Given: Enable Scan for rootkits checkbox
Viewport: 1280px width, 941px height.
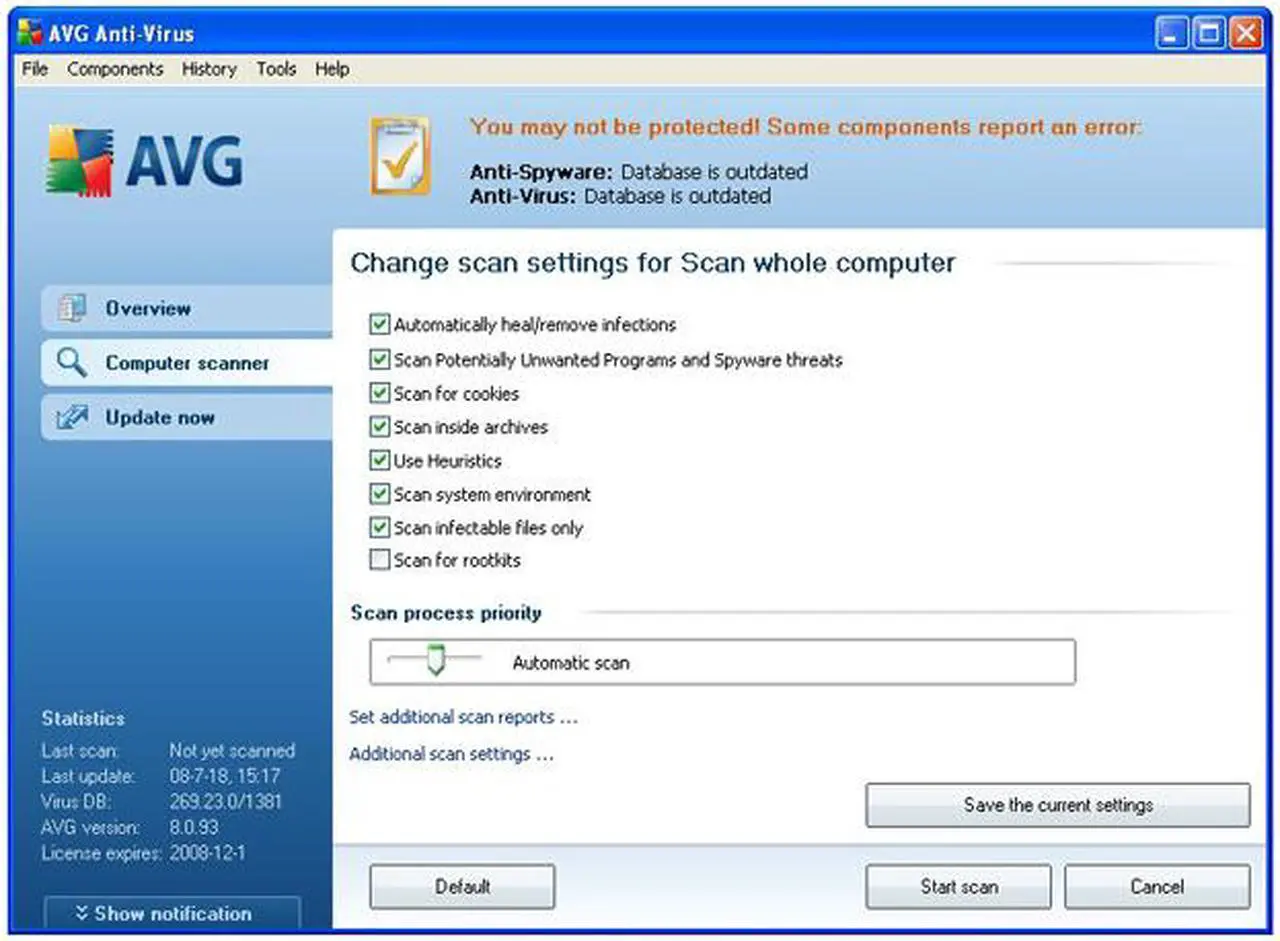Looking at the screenshot, I should (379, 560).
